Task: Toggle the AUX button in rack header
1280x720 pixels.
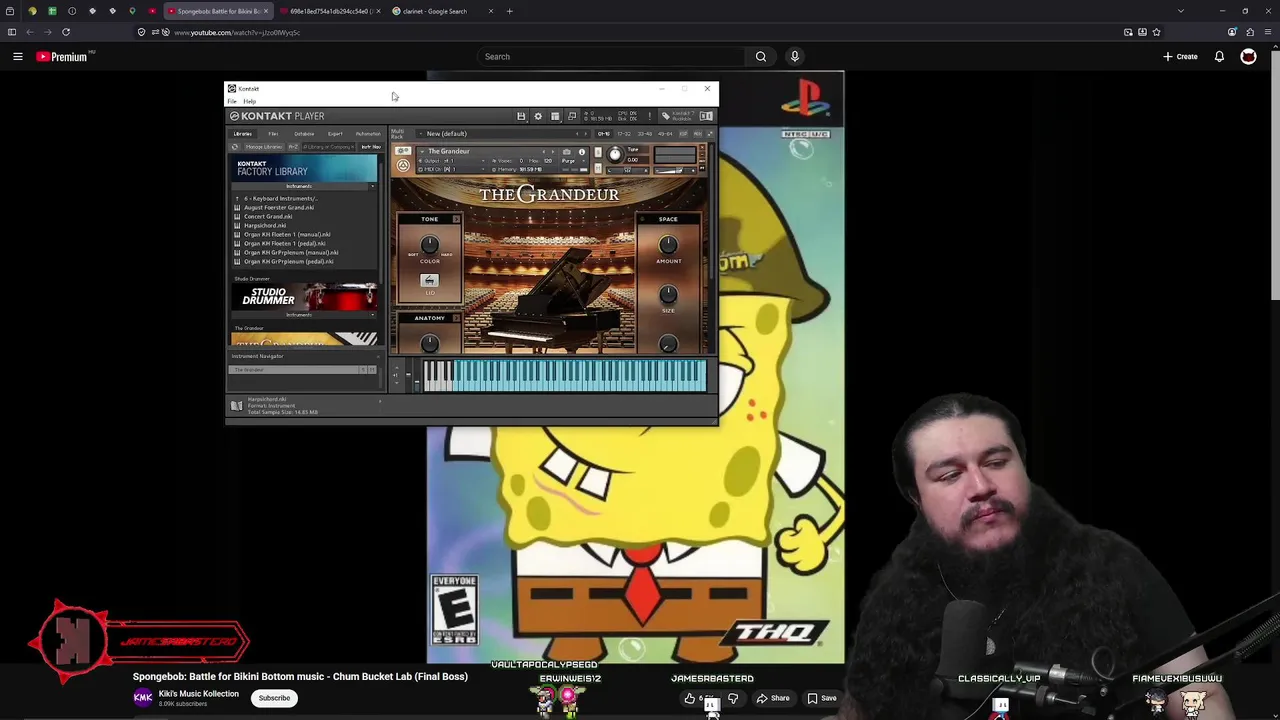Action: tap(697, 134)
